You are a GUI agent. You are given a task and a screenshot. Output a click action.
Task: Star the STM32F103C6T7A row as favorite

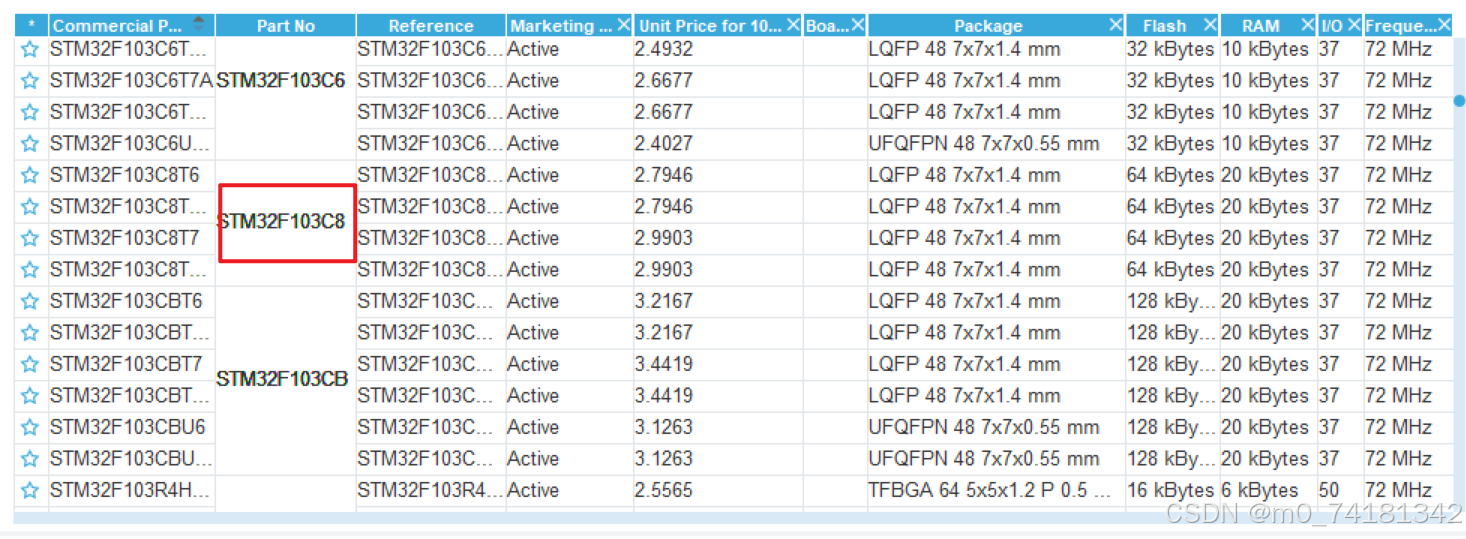[30, 81]
